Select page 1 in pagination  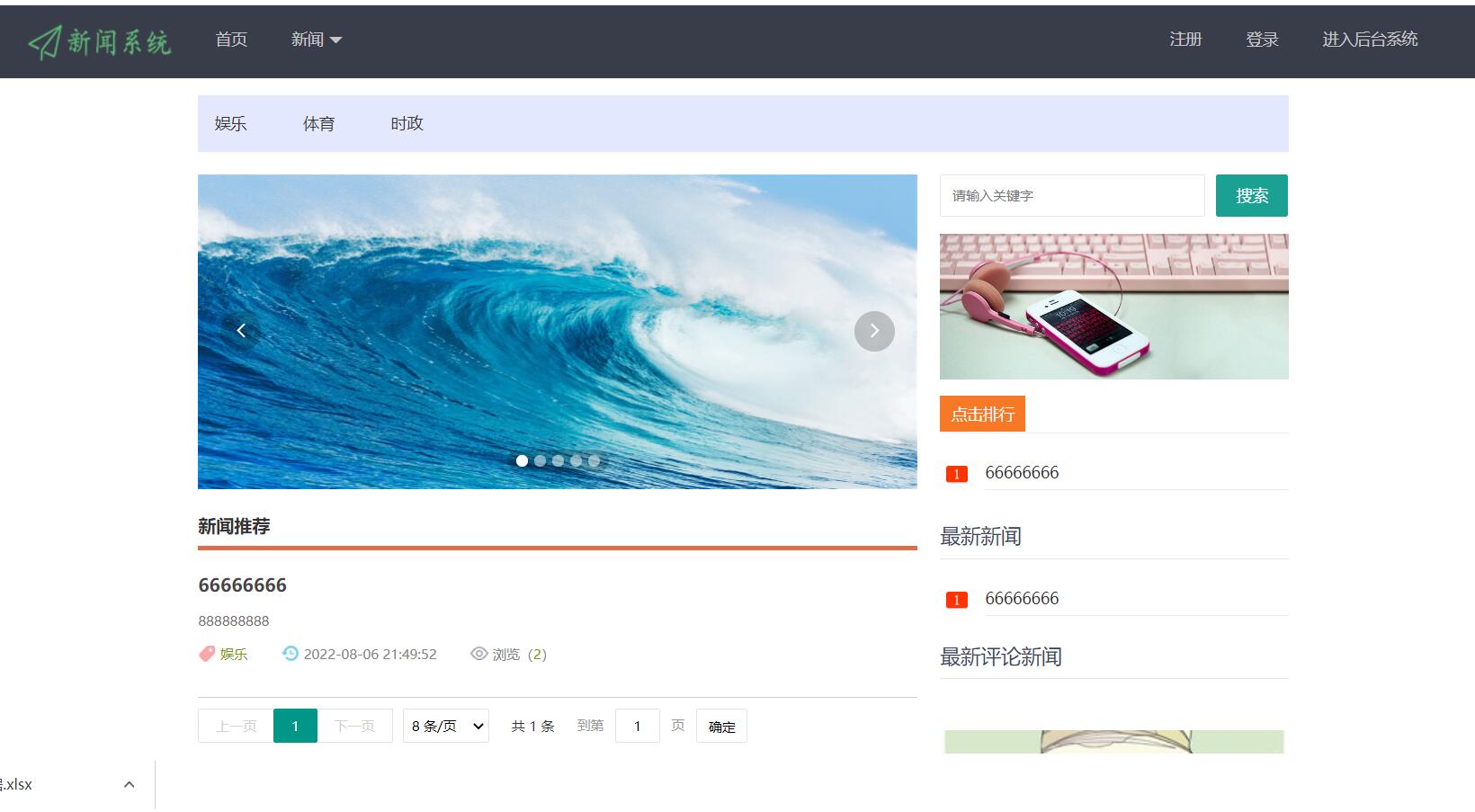click(x=295, y=726)
